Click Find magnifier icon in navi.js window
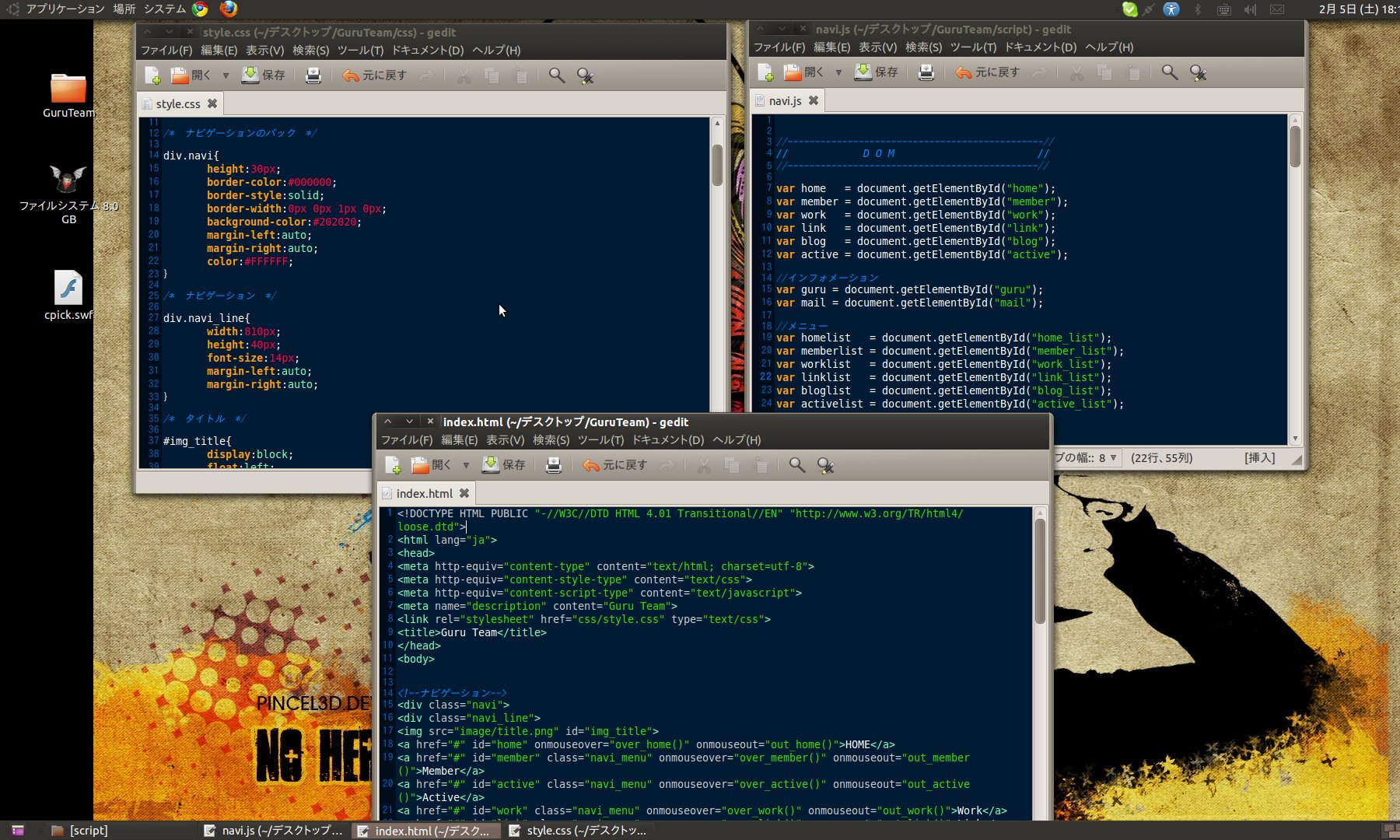 1170,72
